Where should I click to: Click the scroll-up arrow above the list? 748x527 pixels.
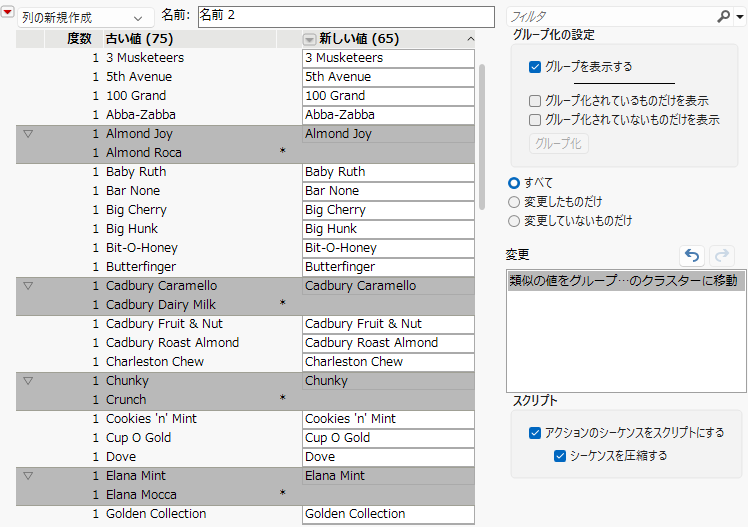[470, 39]
